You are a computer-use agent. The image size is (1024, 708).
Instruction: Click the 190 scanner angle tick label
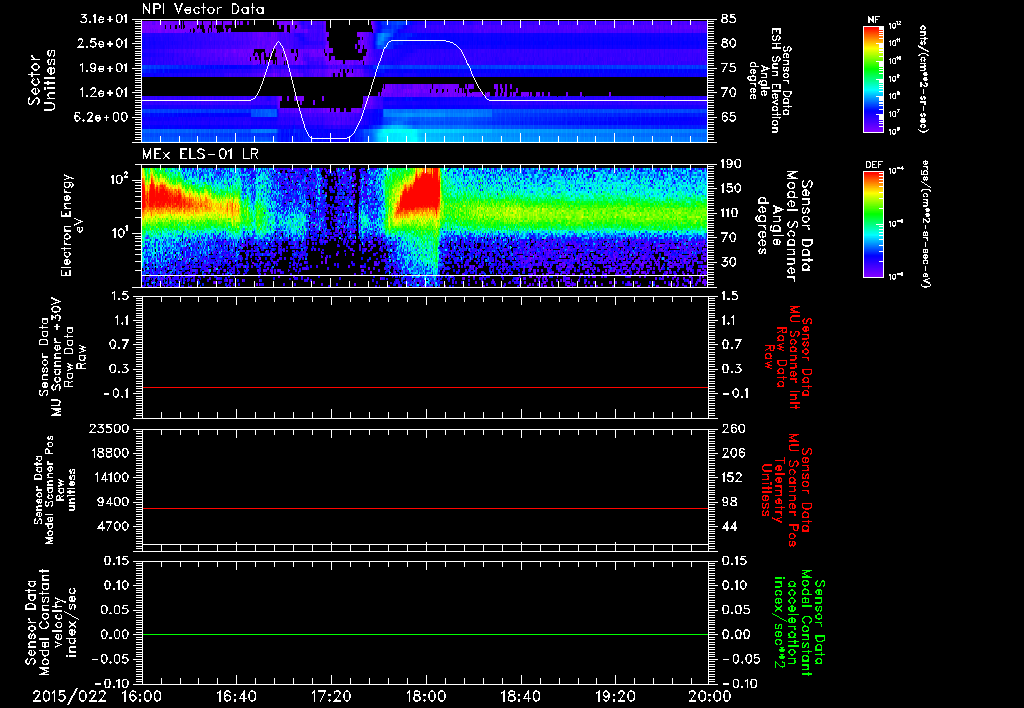pos(731,164)
